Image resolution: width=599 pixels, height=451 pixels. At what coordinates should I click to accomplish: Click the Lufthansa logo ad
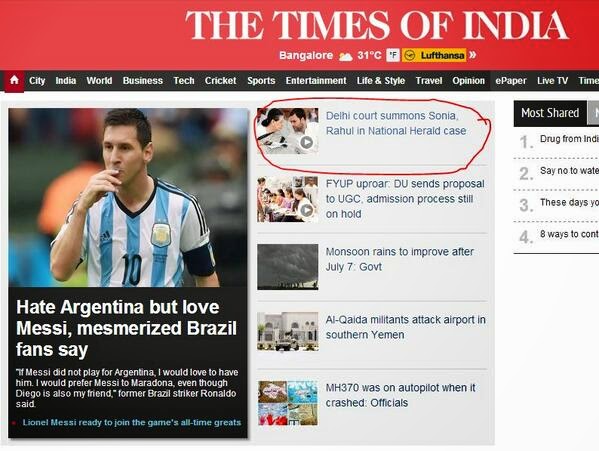[434, 55]
